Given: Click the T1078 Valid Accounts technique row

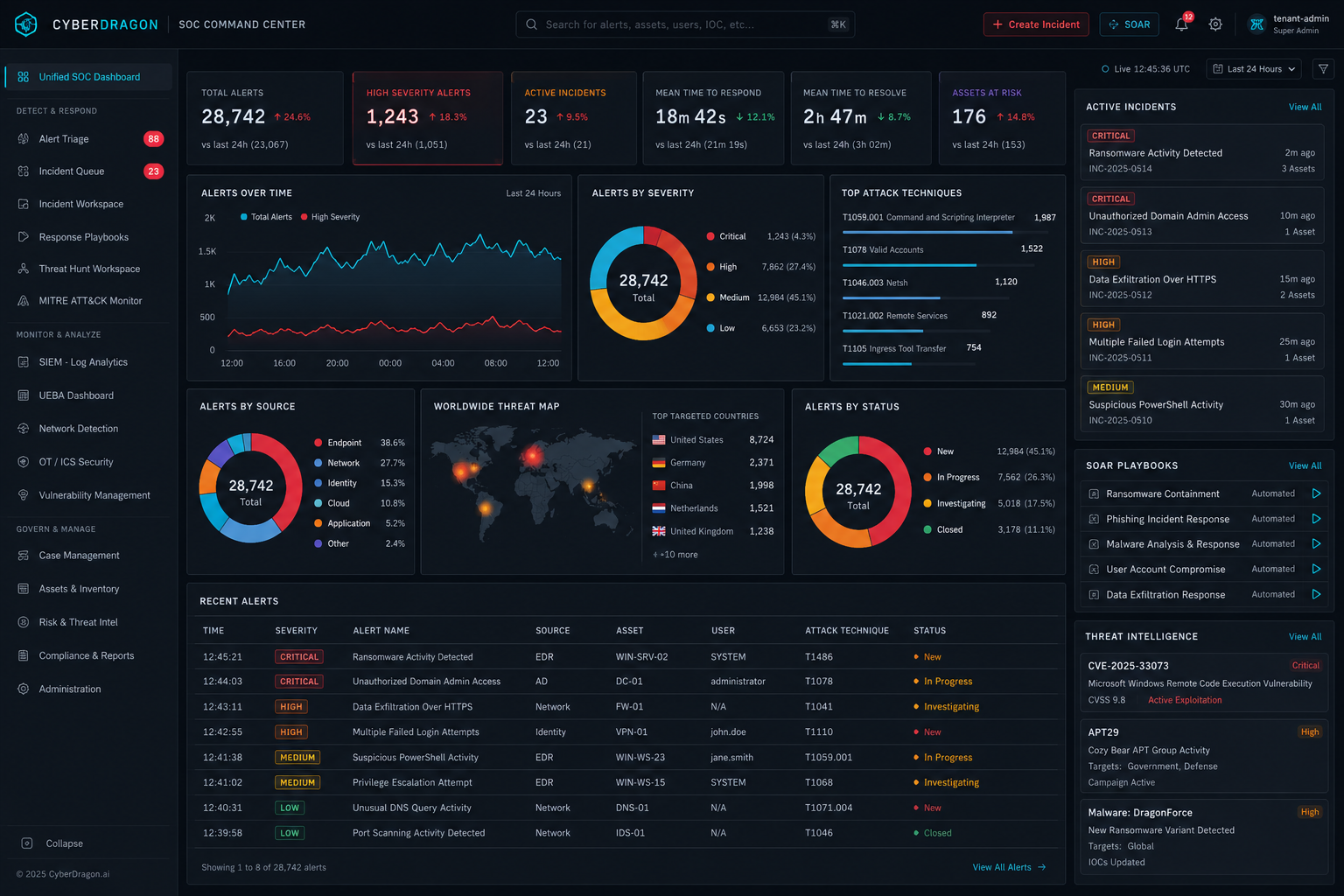Looking at the screenshot, I should pyautogui.click(x=945, y=254).
